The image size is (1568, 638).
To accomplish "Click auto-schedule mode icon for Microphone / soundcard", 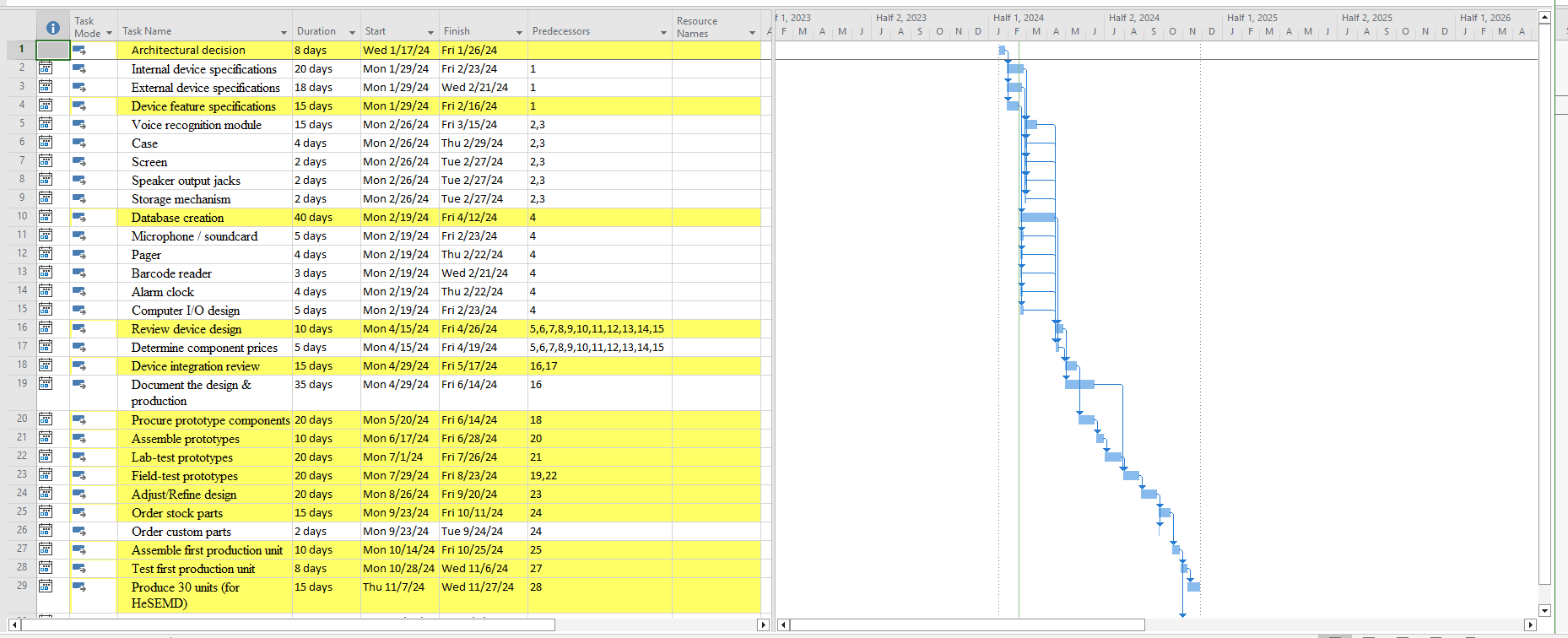I will click(79, 236).
